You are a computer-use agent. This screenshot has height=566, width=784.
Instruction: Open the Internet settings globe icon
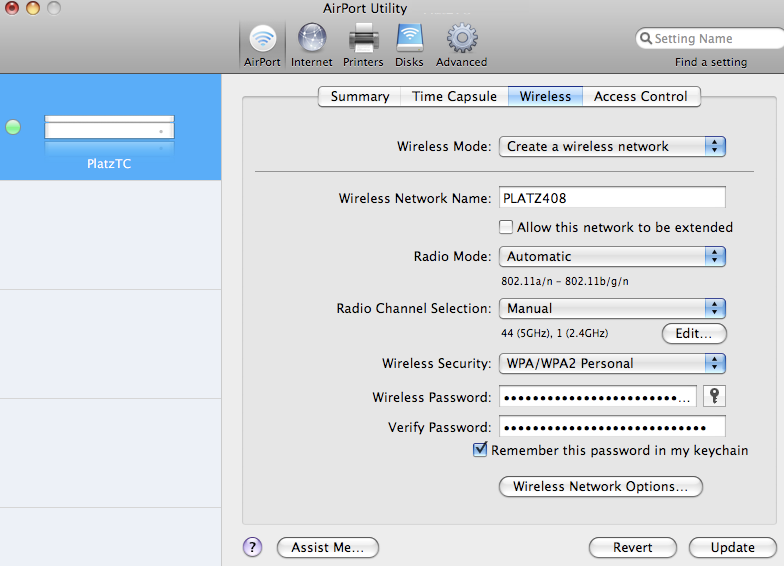click(312, 38)
